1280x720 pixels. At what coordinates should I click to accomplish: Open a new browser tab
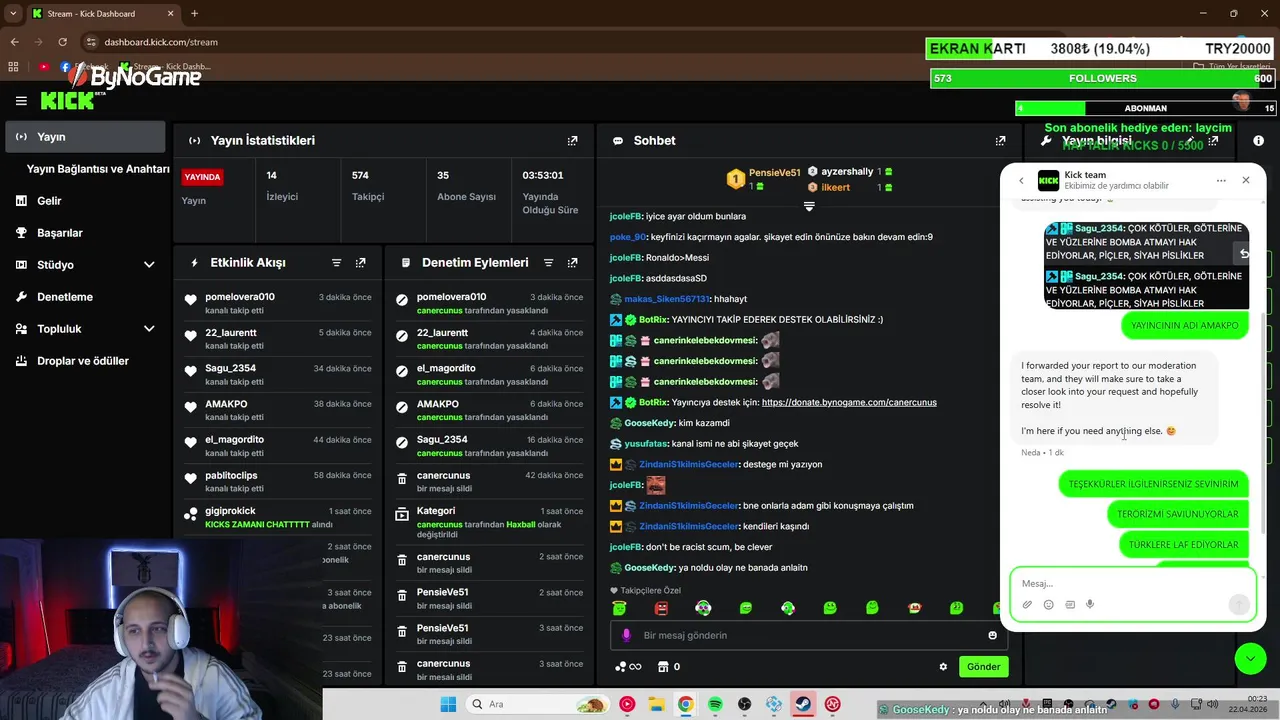(x=194, y=14)
